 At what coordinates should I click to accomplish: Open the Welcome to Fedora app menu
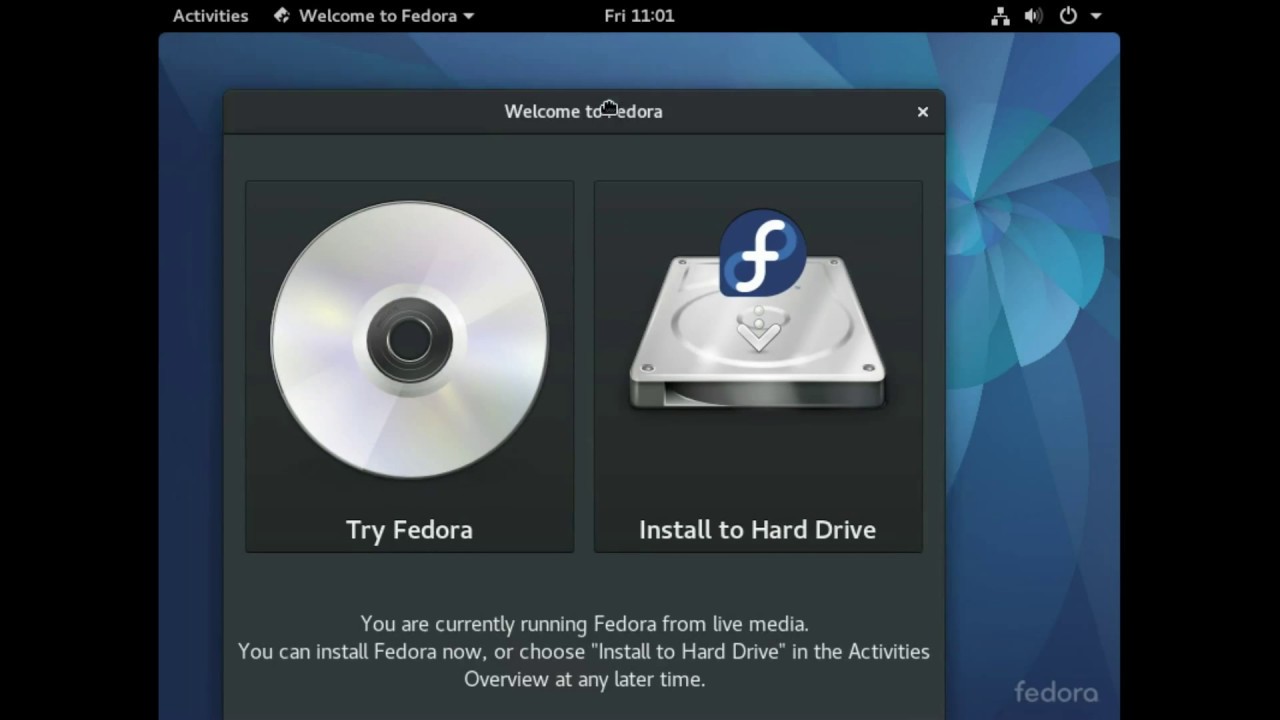point(374,16)
